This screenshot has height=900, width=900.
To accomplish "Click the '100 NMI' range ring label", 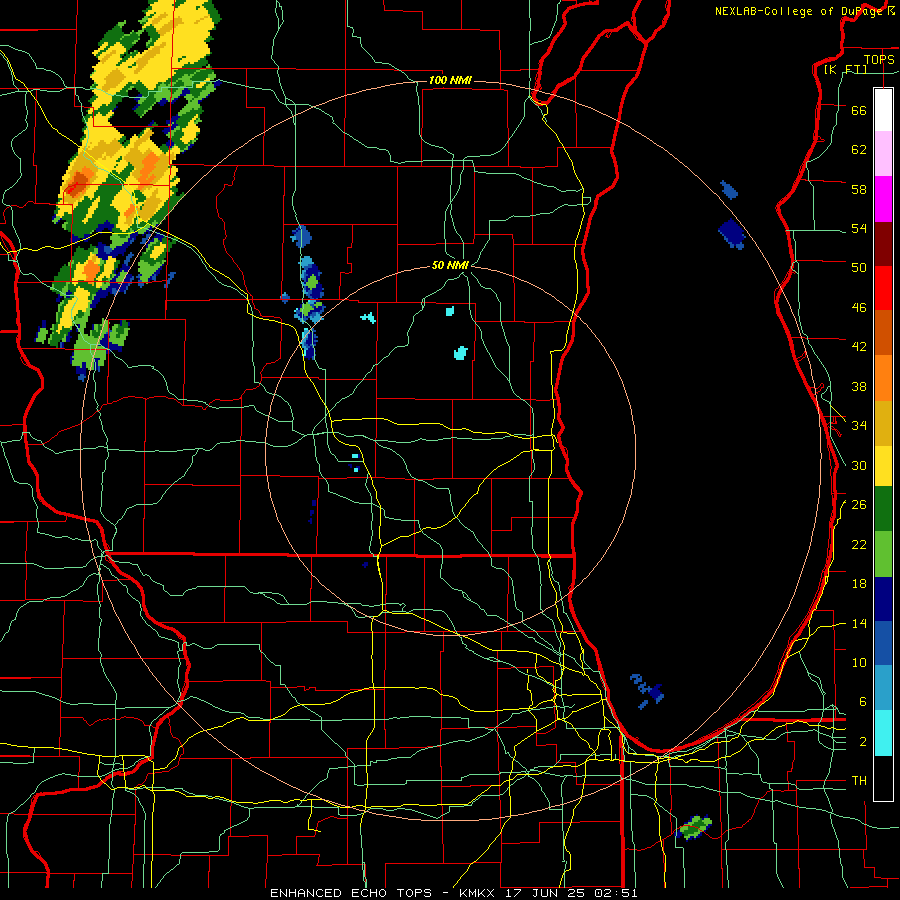I will point(450,80).
